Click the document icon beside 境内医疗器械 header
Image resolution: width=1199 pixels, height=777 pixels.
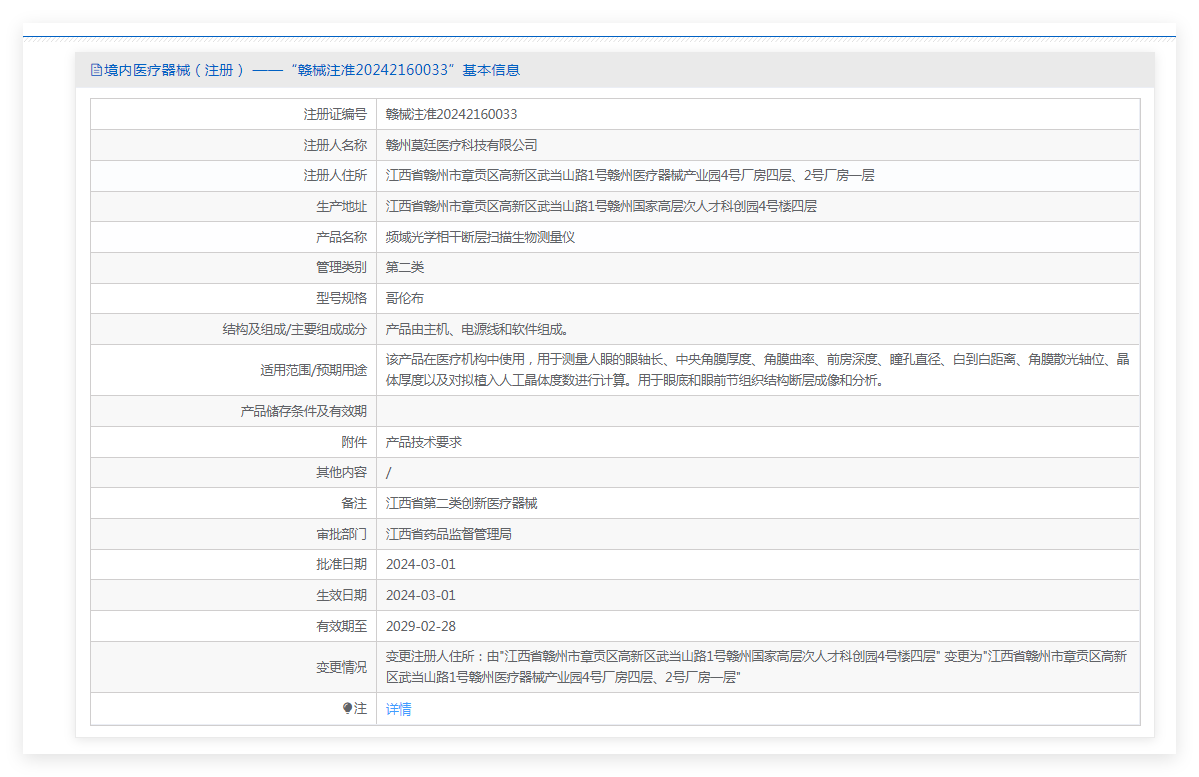click(96, 70)
